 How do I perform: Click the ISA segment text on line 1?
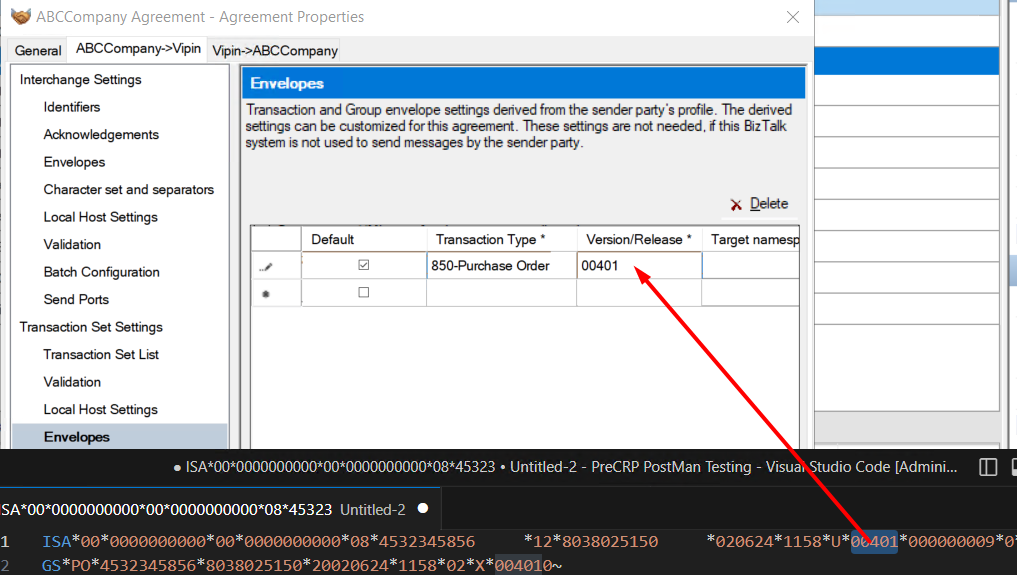click(56, 541)
